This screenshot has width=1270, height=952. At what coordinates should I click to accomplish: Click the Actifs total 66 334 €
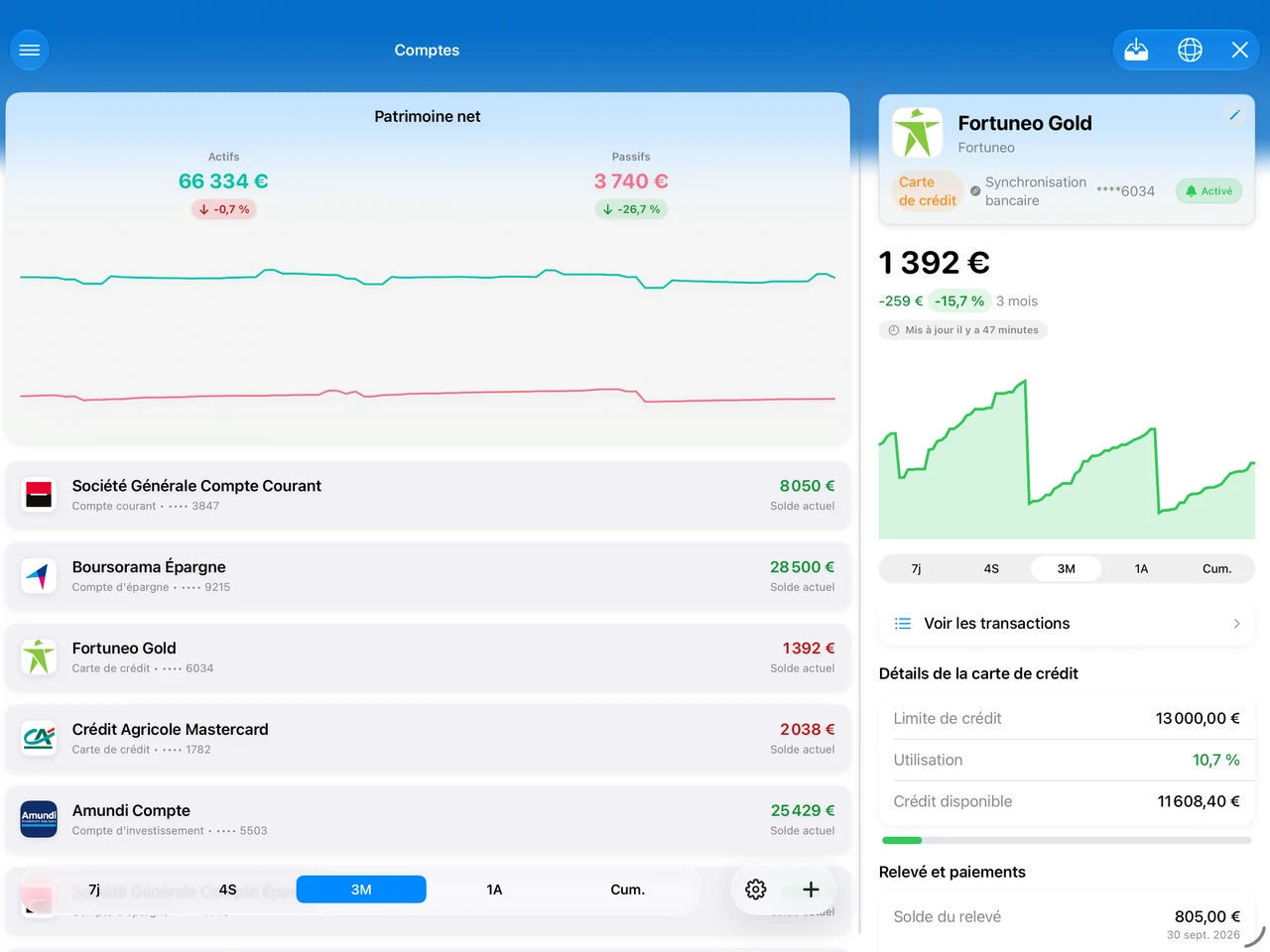[223, 181]
